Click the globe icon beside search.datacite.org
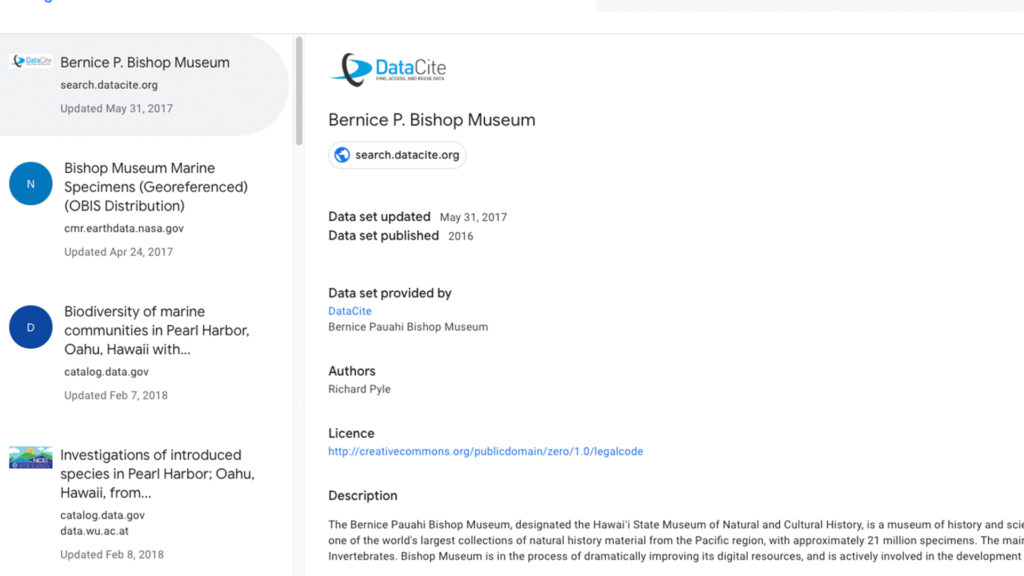 (x=342, y=155)
